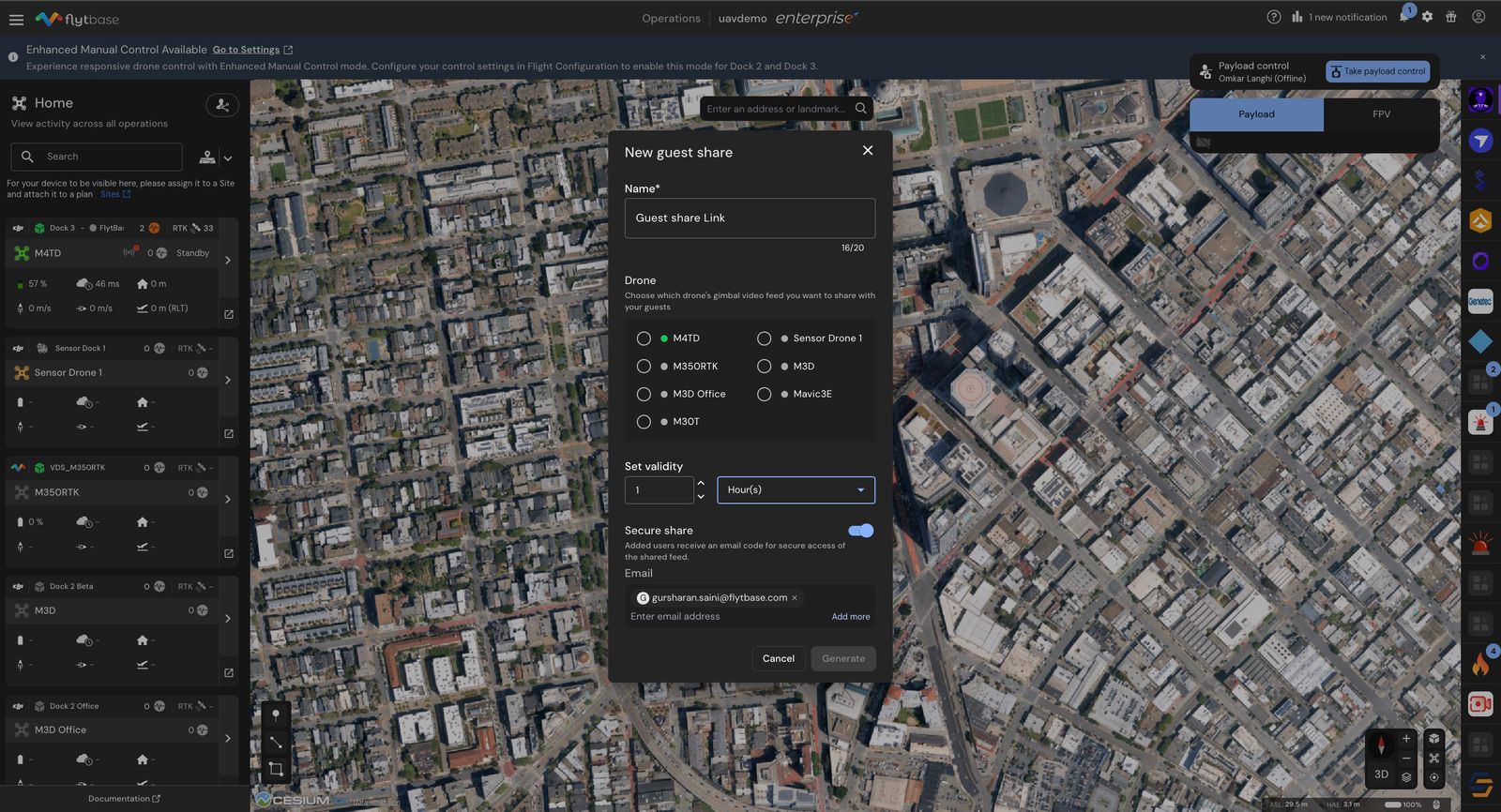The height and width of the screenshot is (812, 1501).
Task: Reset map orientation with the compass
Action: click(x=1381, y=745)
